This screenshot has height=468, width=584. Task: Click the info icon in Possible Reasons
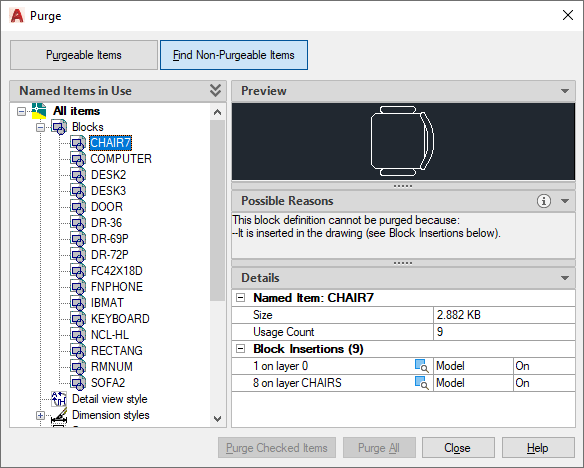tap(543, 201)
